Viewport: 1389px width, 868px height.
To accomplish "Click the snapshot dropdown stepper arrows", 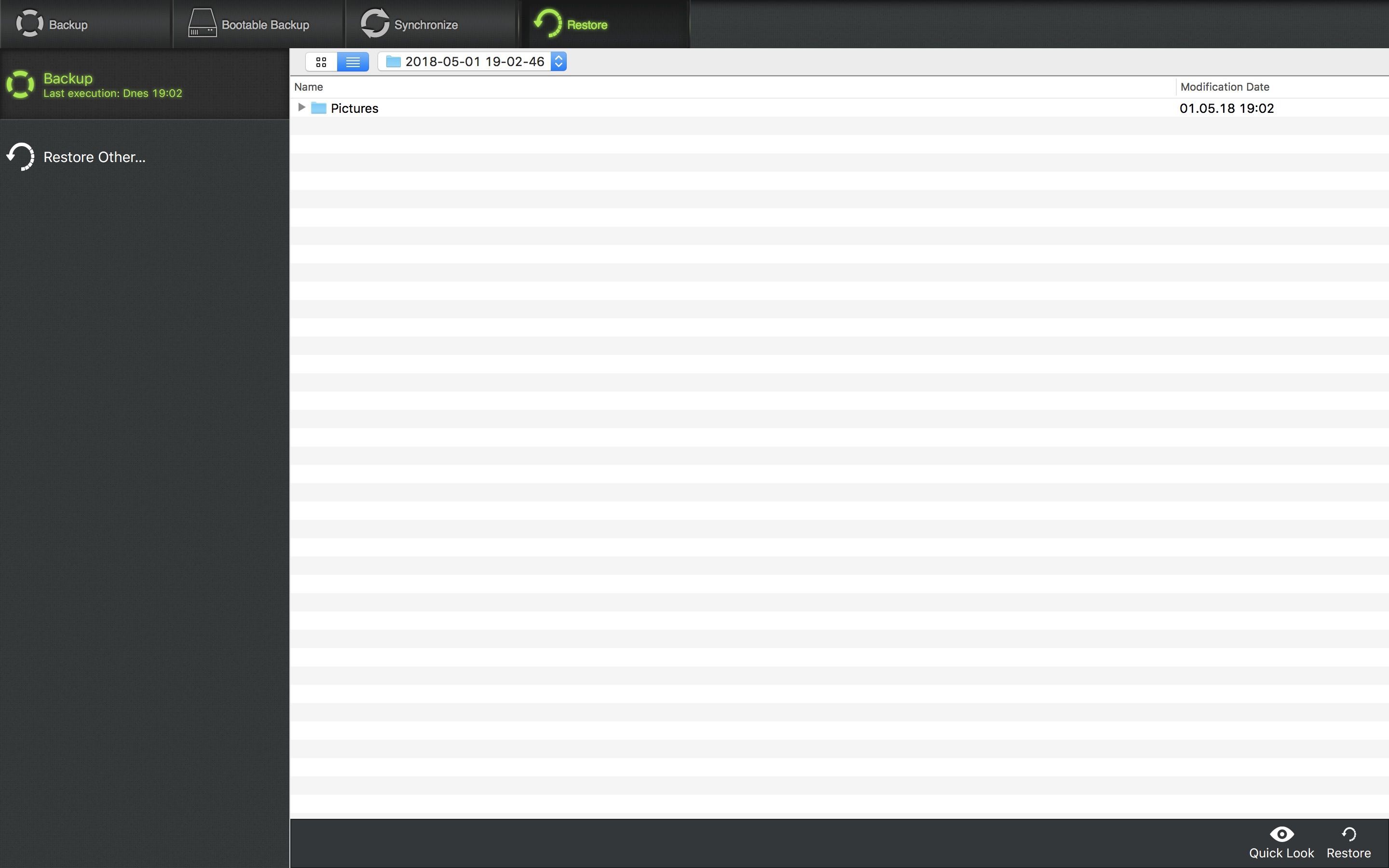I will tap(558, 61).
